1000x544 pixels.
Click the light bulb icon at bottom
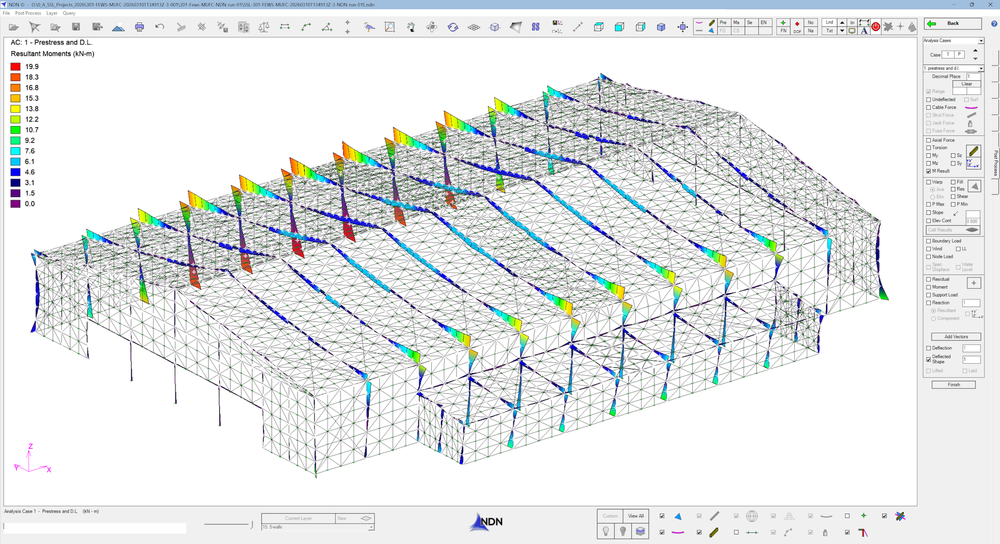tap(606, 531)
